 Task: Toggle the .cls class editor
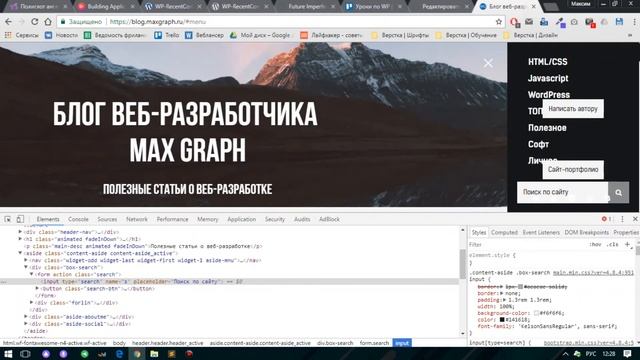[x=612, y=244]
